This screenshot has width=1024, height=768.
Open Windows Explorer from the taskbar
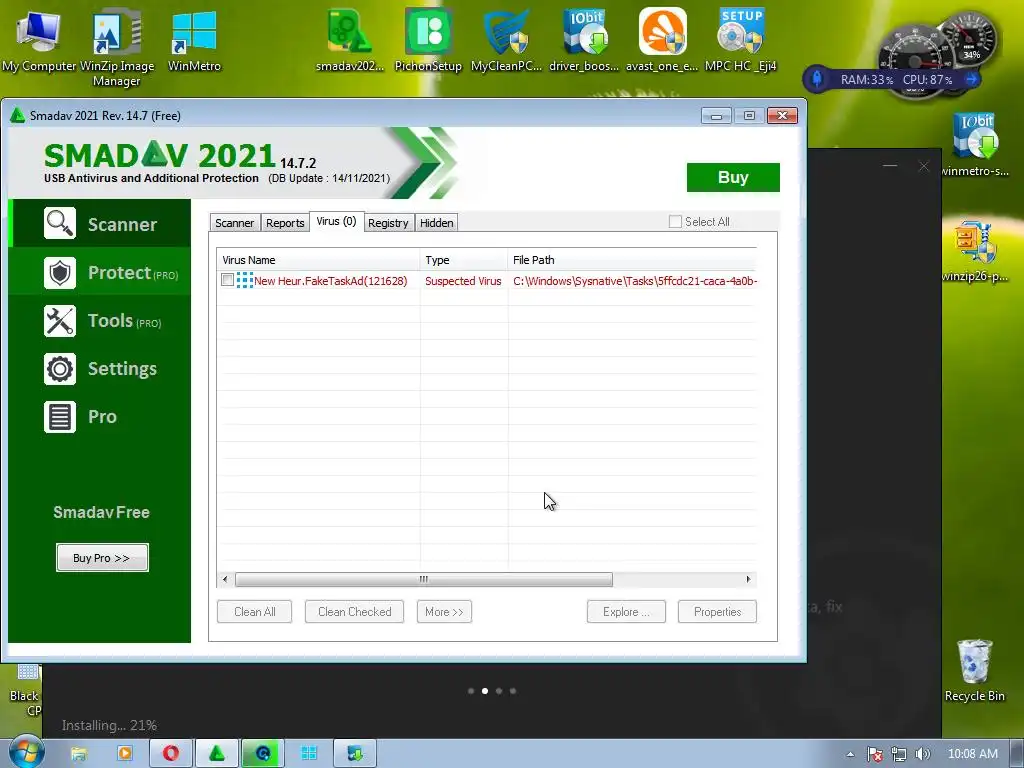coord(78,754)
